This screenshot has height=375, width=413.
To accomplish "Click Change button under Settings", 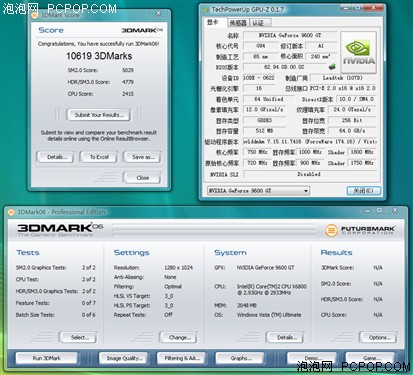I will (x=179, y=337).
